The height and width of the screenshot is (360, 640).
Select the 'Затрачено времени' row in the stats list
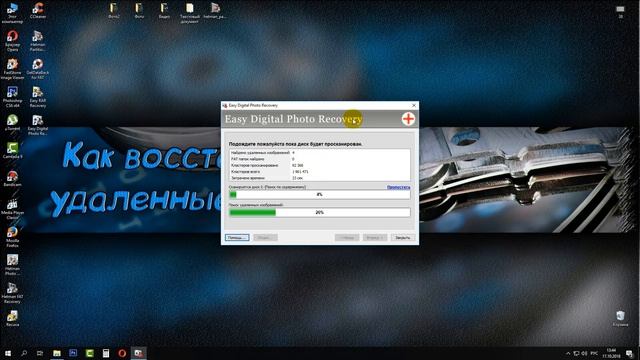coord(320,178)
